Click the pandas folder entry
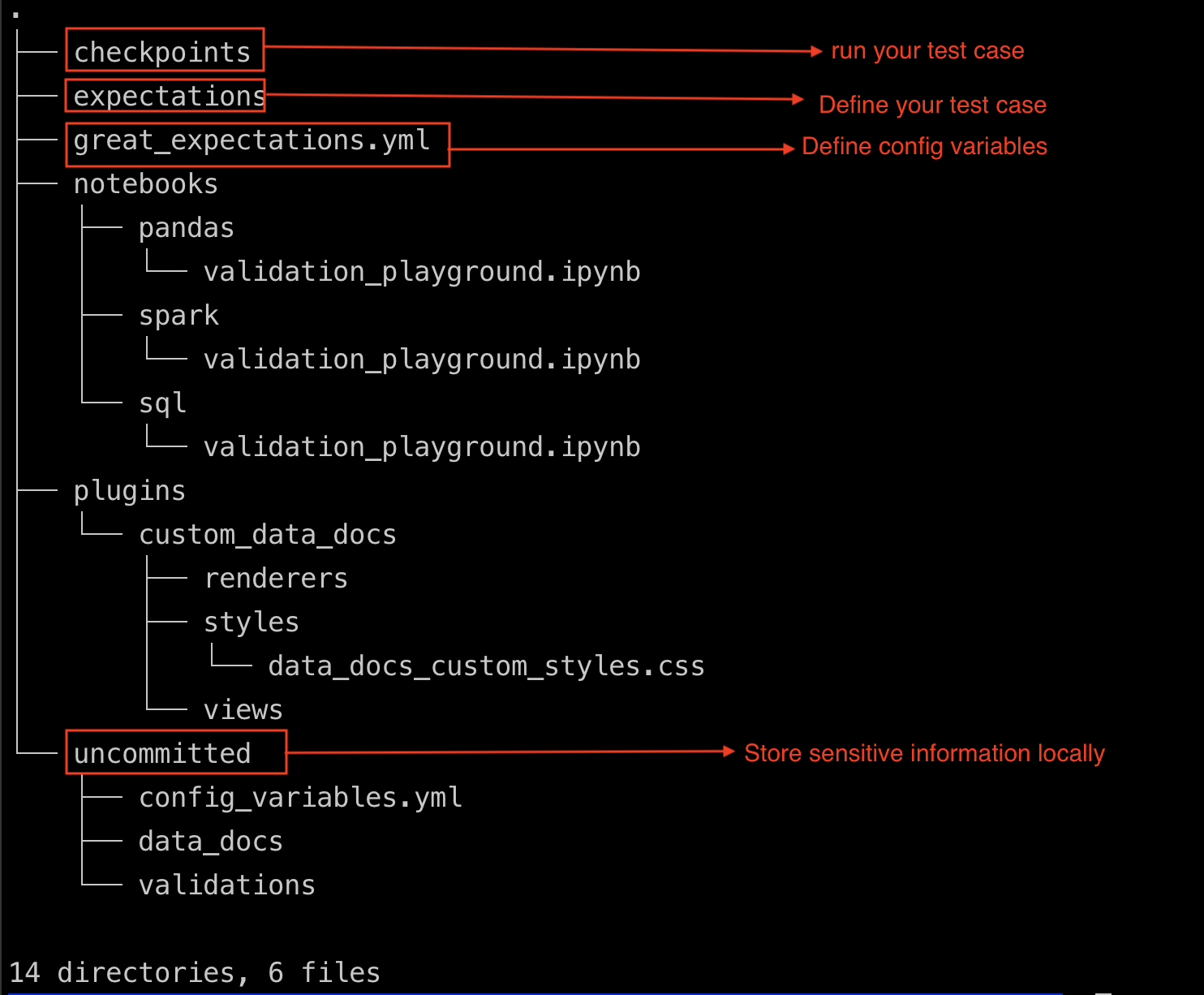Viewport: 1204px width, 995px height. click(186, 228)
